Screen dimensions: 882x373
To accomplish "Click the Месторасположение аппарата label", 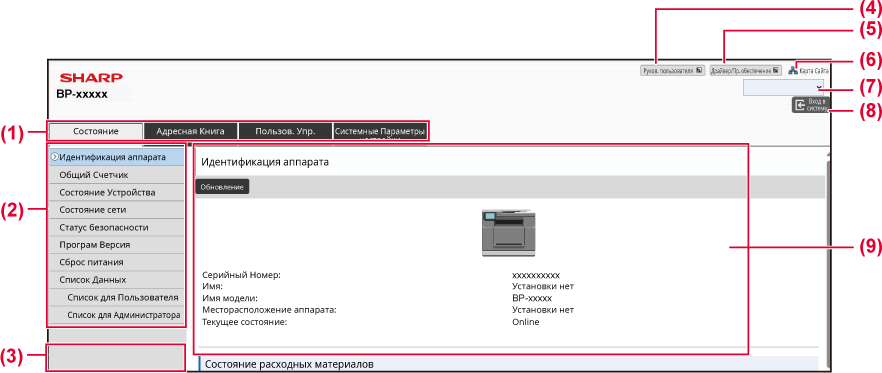I will [269, 310].
